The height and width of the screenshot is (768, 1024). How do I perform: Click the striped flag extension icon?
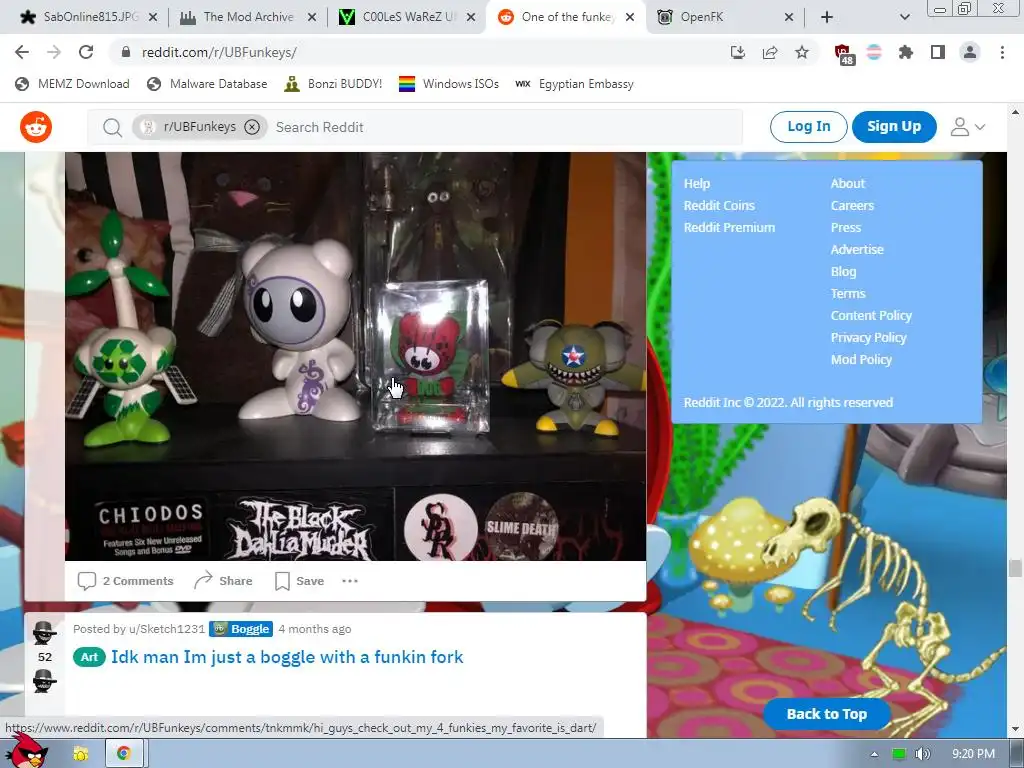pos(874,52)
